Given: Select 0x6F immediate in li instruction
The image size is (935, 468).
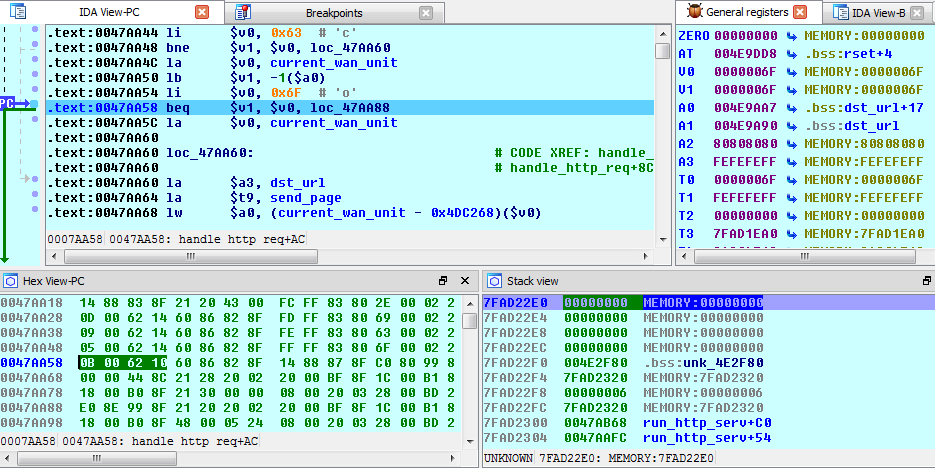Looking at the screenshot, I should 286,92.
